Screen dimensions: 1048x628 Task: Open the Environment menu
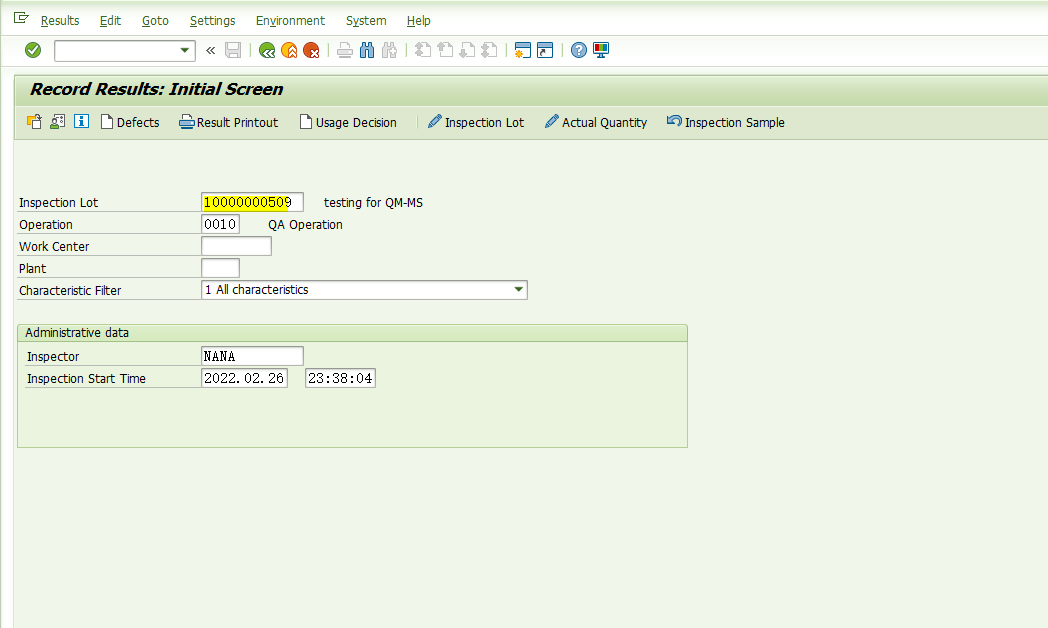point(290,20)
